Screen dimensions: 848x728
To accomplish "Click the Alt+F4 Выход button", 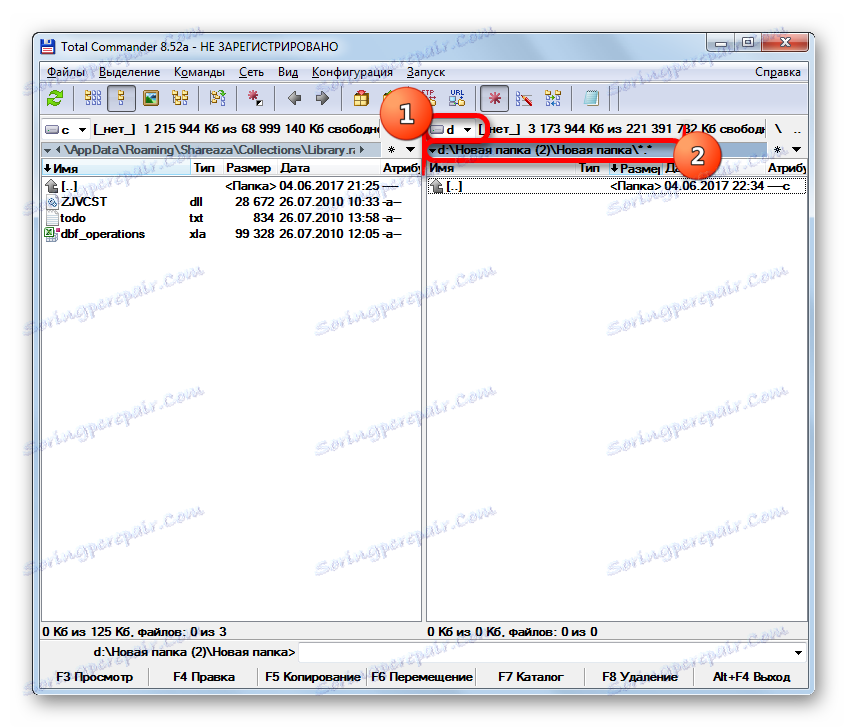I will point(751,677).
